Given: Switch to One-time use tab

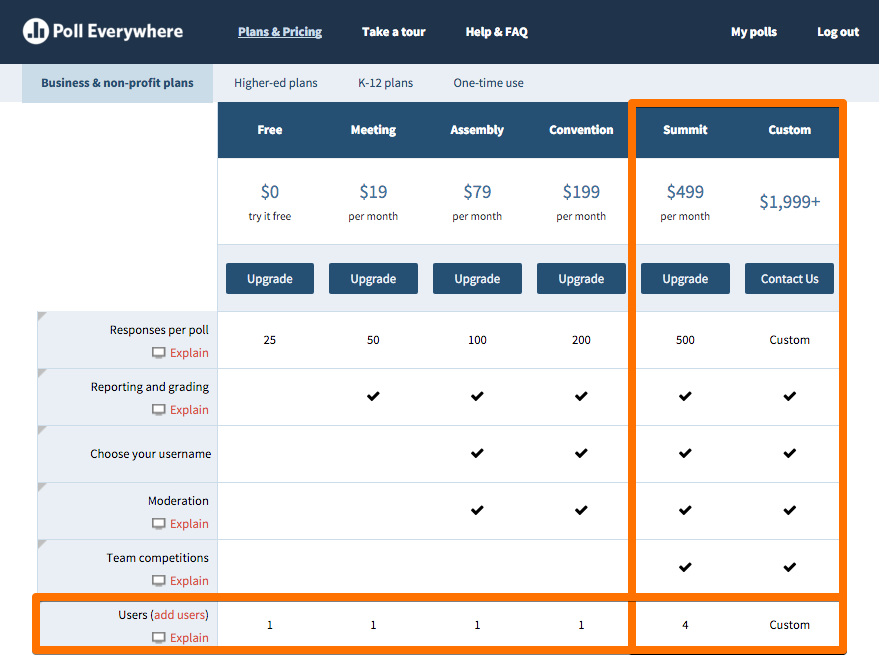Looking at the screenshot, I should [488, 83].
